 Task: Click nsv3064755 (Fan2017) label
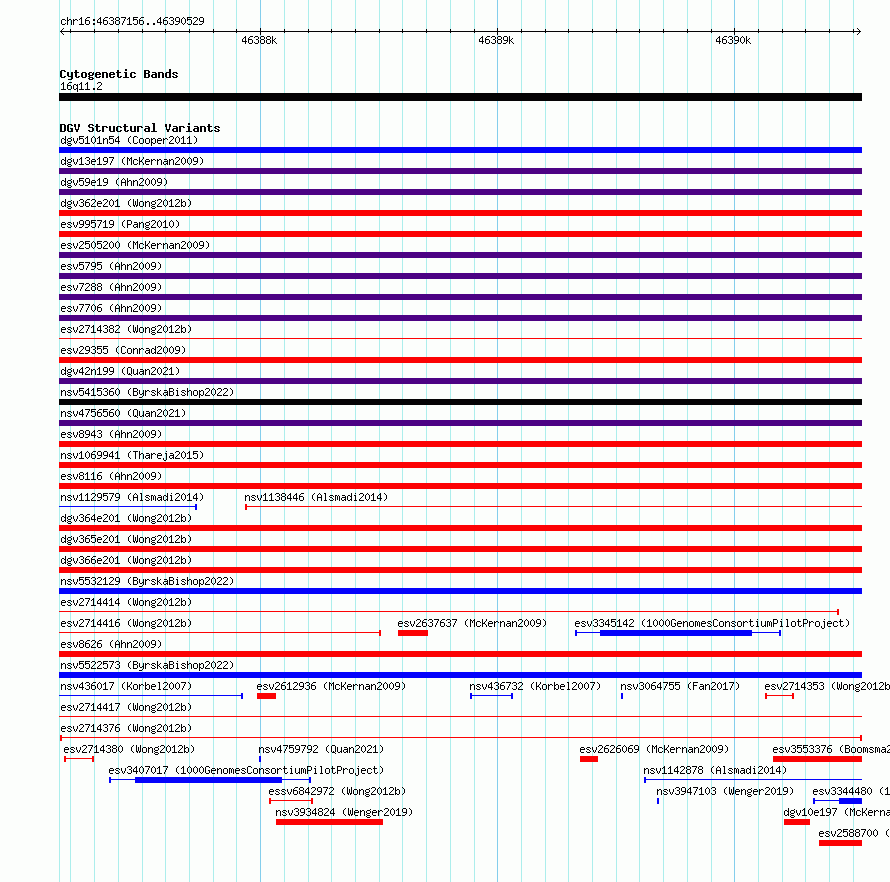[680, 686]
